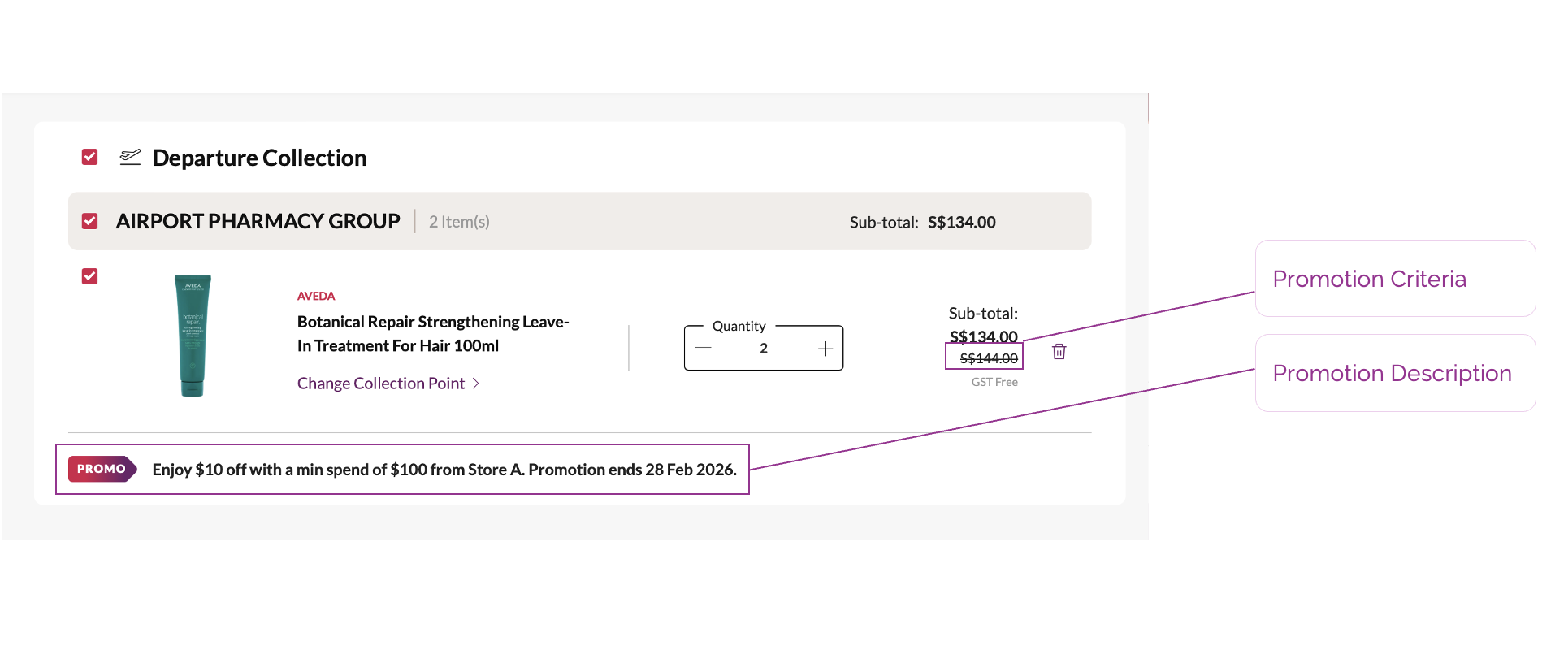Click the promo text about $10 off
This screenshot has height=650, width=1568.
pyautogui.click(x=444, y=470)
